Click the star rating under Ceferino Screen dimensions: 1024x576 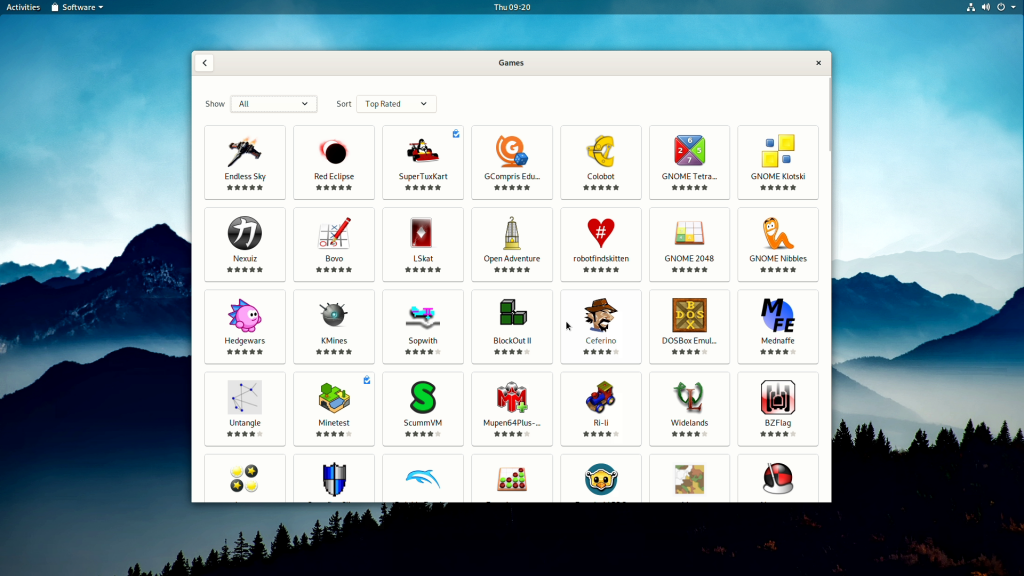pos(600,351)
